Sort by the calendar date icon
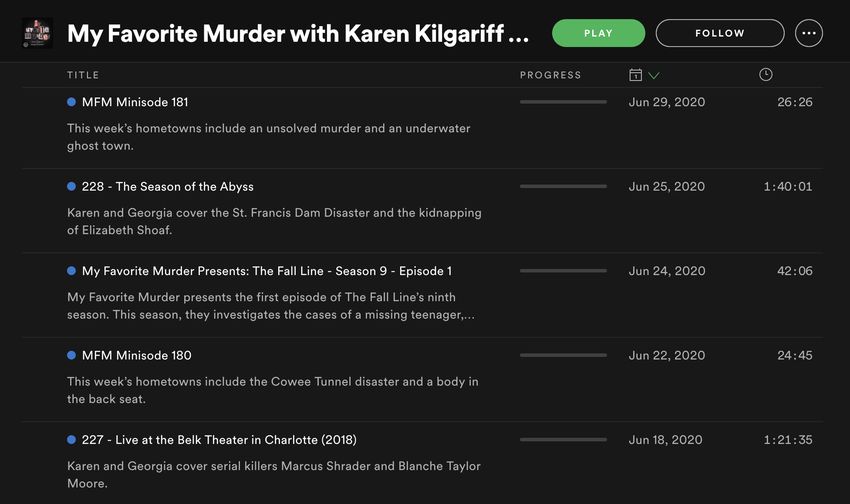850x504 pixels. (635, 75)
